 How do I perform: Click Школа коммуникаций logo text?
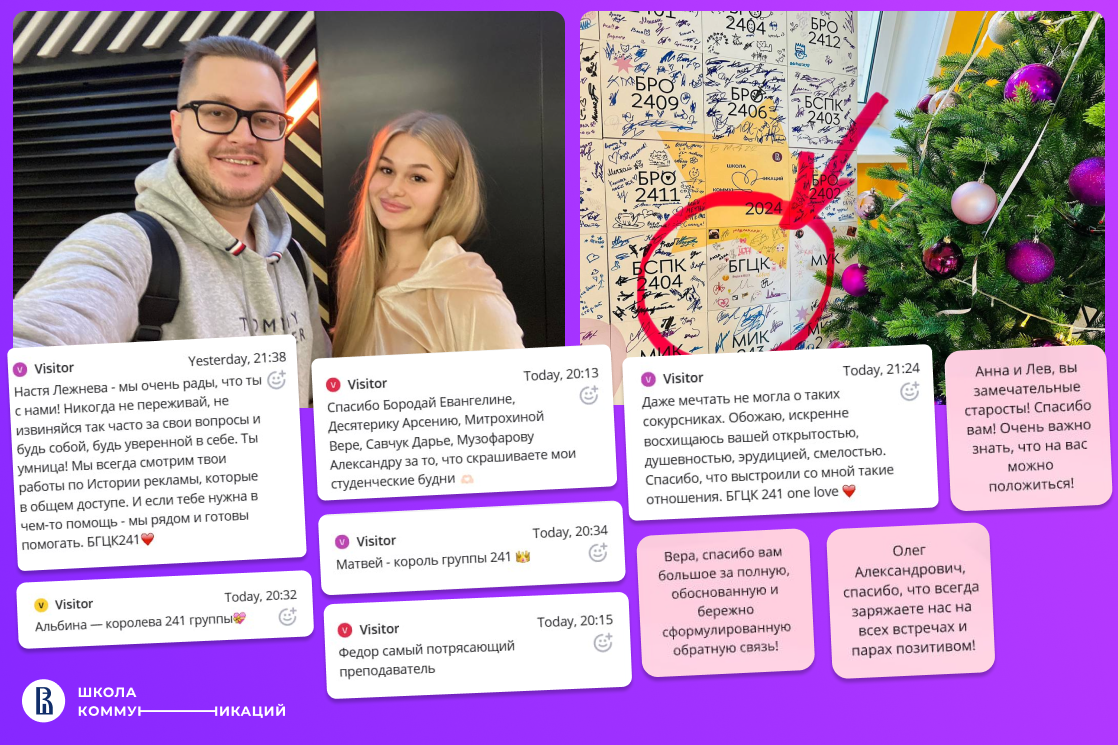pos(181,702)
